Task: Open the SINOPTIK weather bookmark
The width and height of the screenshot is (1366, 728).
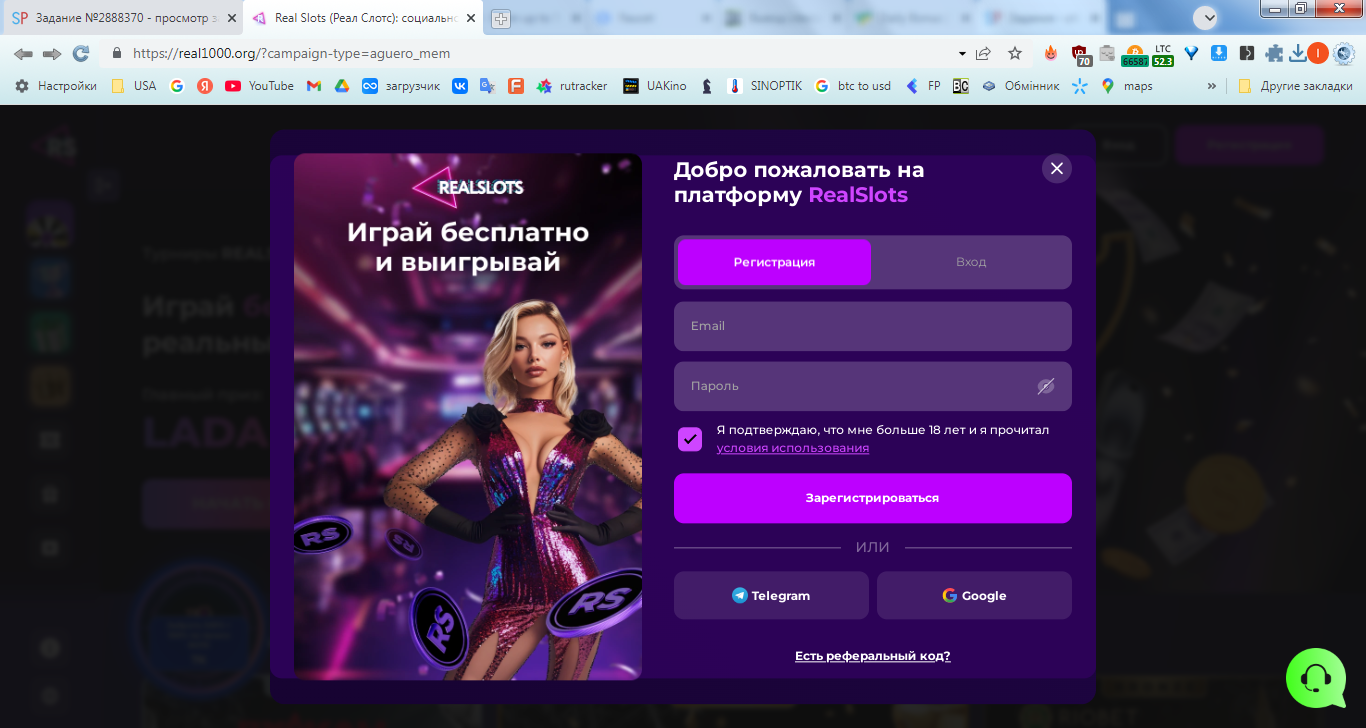Action: [x=765, y=86]
